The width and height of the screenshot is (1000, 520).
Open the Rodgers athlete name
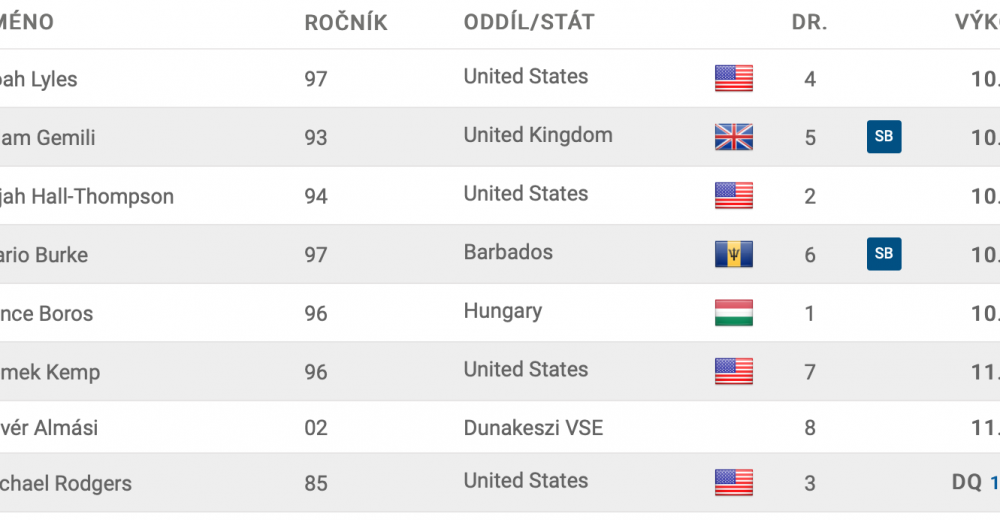(66, 484)
